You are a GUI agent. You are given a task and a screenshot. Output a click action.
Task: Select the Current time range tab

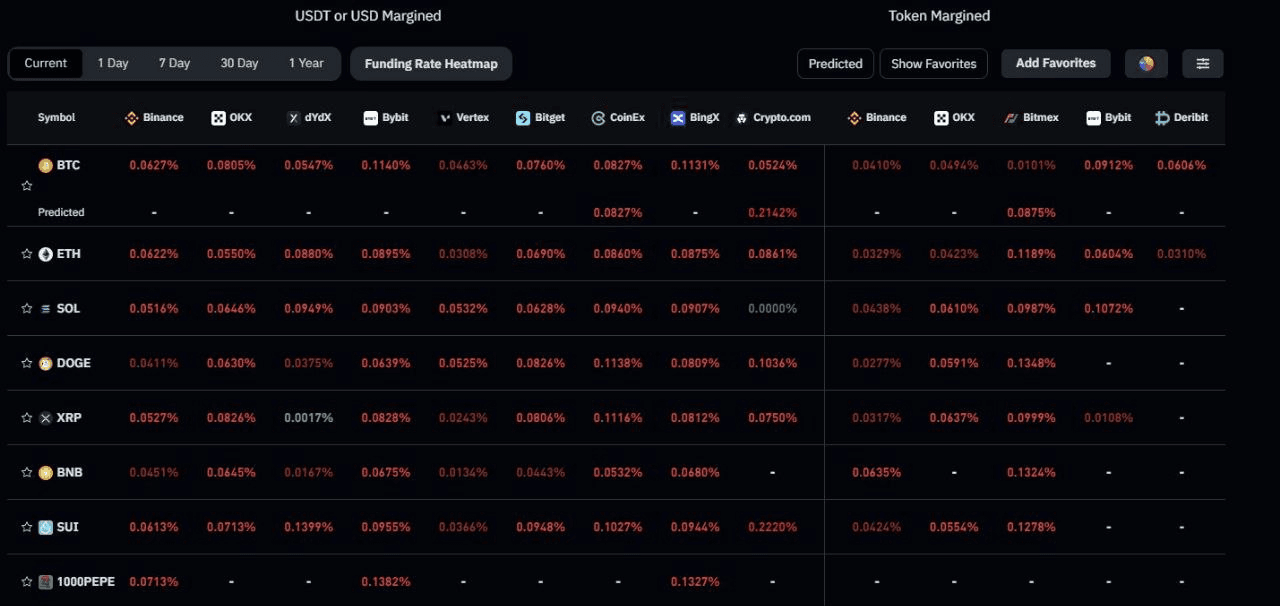tap(46, 63)
